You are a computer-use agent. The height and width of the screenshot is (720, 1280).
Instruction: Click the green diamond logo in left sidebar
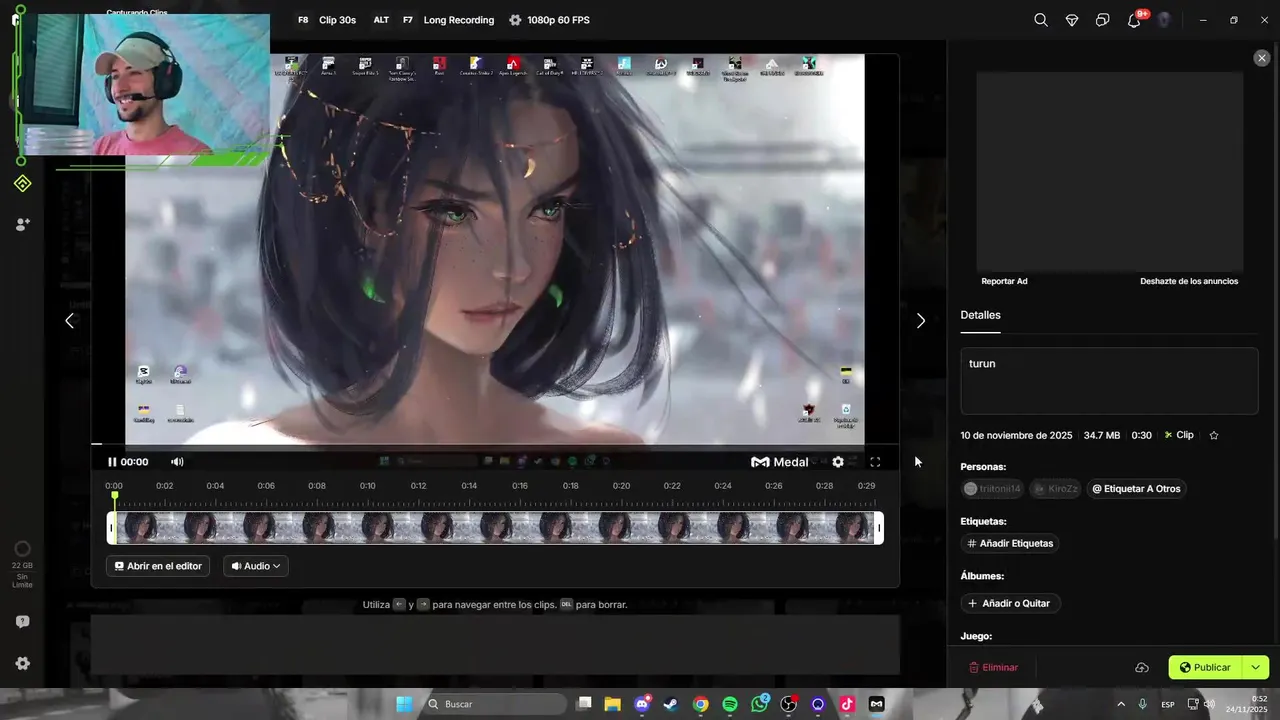tap(22, 184)
